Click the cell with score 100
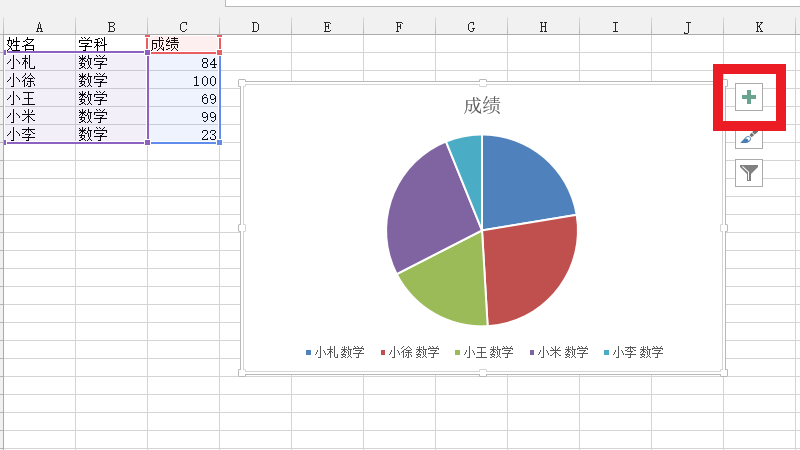This screenshot has height=450, width=800. tap(184, 81)
